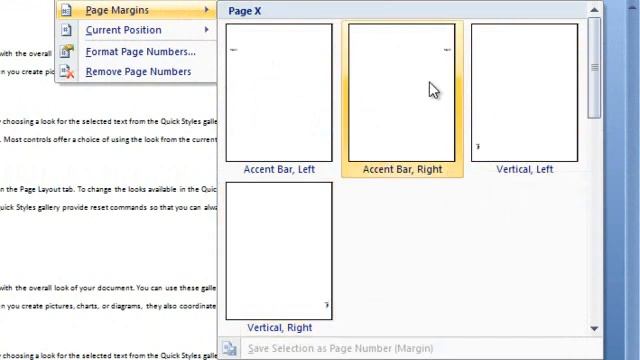This screenshot has width=640, height=360.
Task: Click the Page Margins menu icon
Action: tap(66, 10)
